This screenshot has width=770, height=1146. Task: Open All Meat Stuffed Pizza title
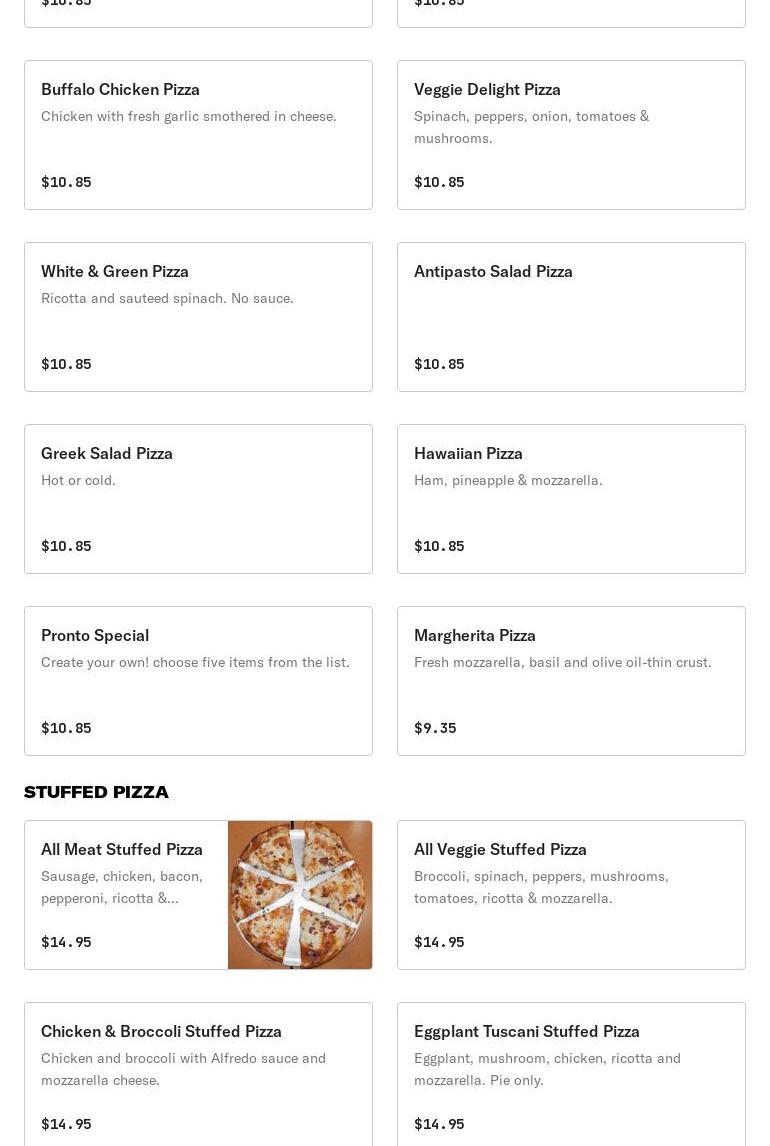[122, 849]
